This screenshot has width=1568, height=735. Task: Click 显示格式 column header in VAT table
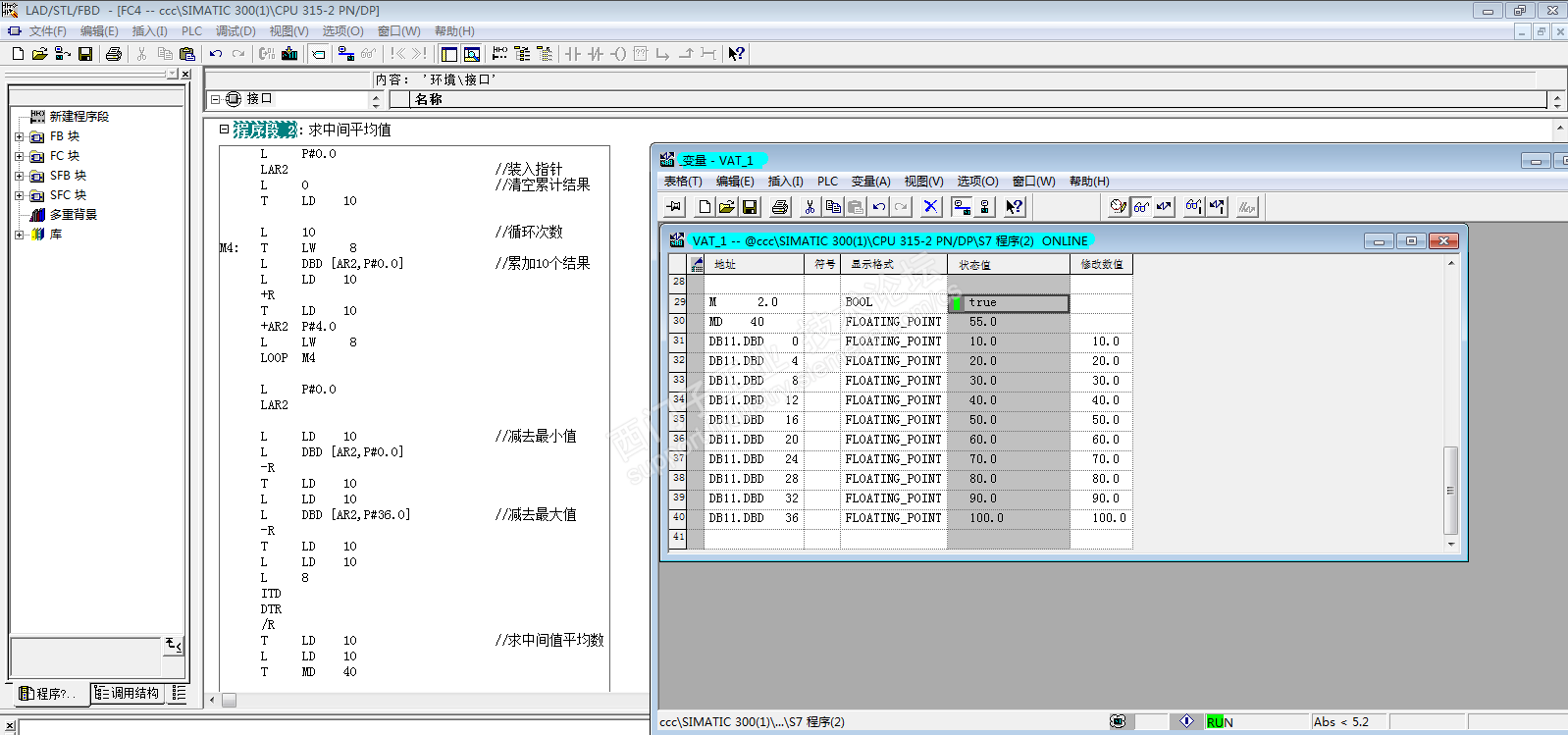[x=893, y=264]
